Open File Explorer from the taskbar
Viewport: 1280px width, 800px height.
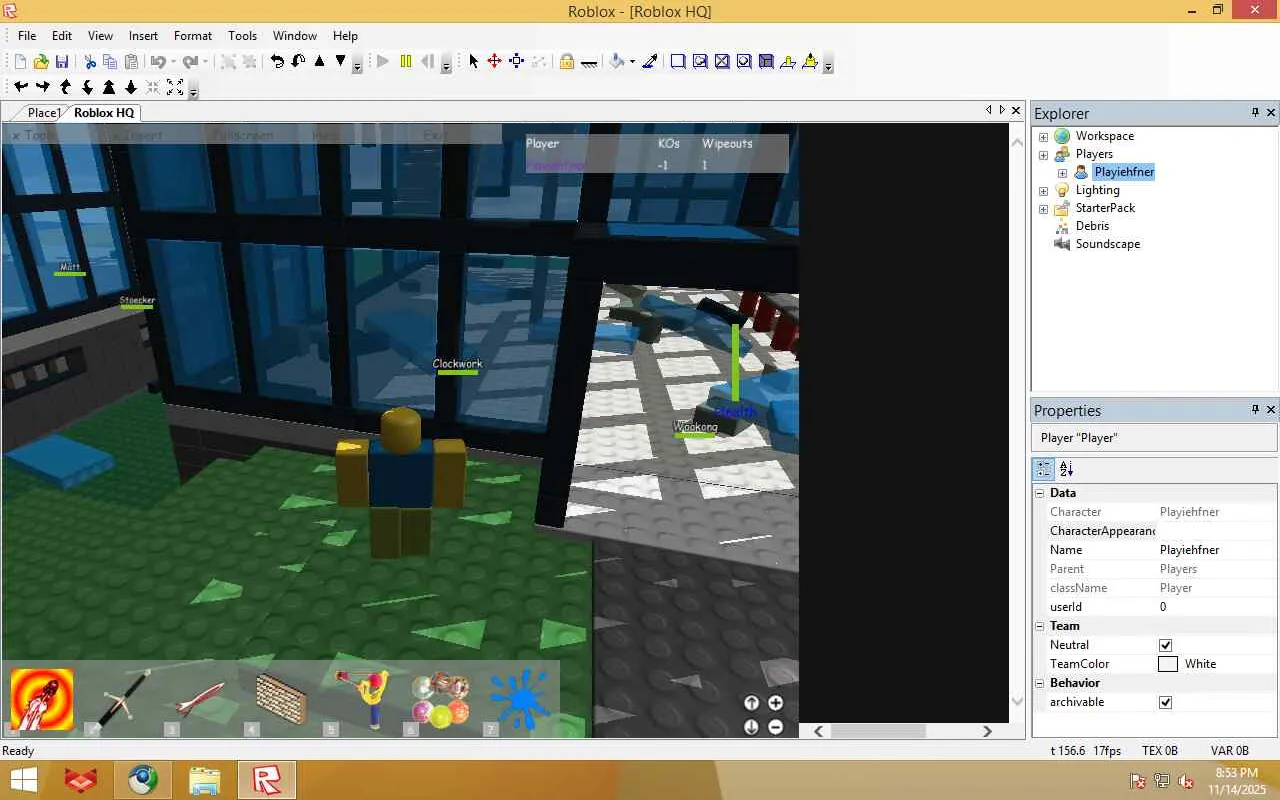click(204, 780)
